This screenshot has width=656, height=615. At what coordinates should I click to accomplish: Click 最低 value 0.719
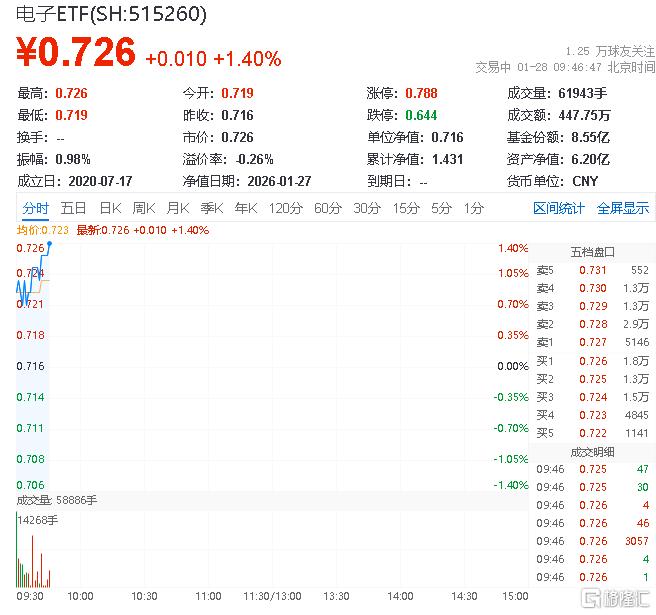coord(71,115)
